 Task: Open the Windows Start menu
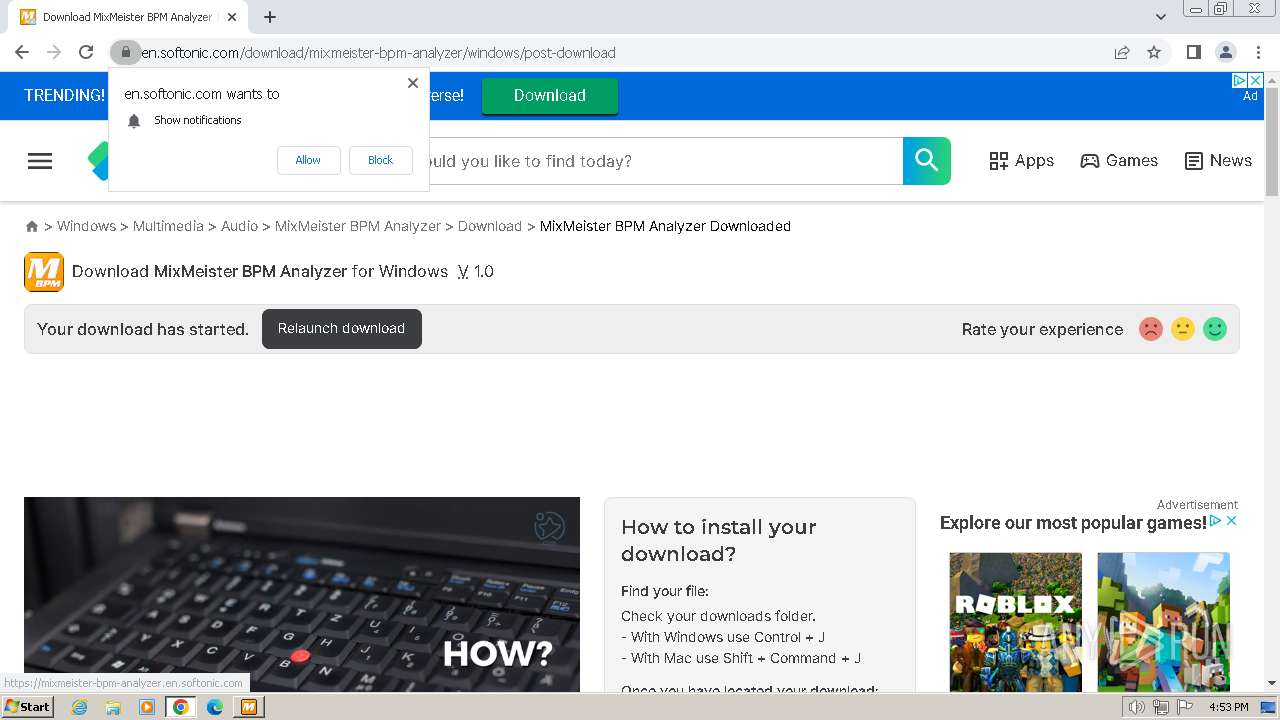[28, 707]
